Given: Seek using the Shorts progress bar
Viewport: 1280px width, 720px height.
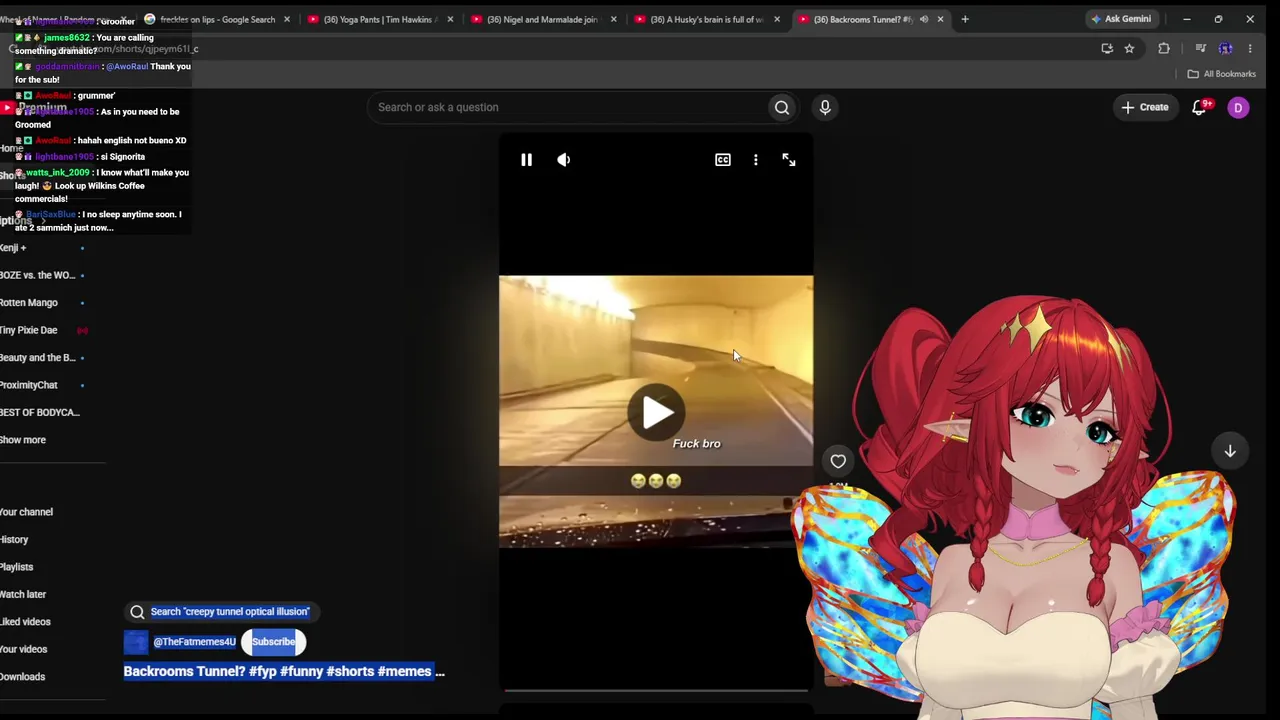Looking at the screenshot, I should [656, 690].
